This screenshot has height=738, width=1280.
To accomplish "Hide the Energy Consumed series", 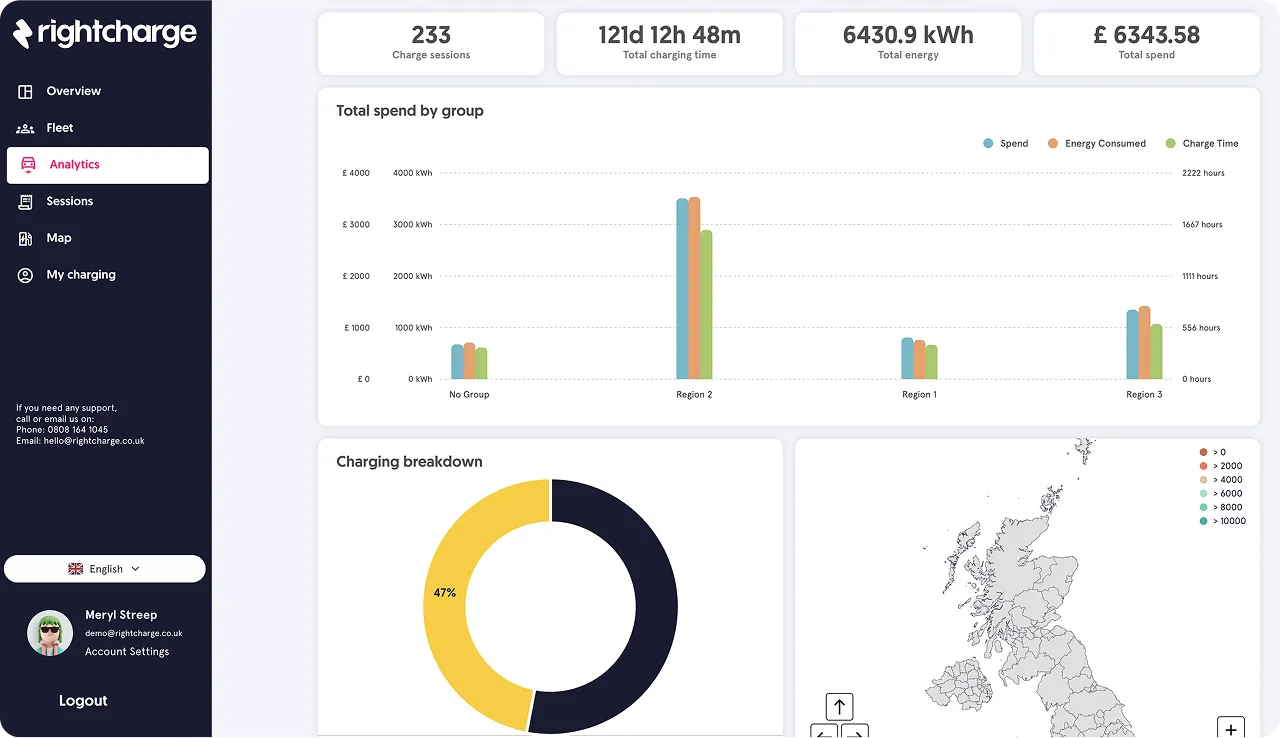I will [1097, 143].
